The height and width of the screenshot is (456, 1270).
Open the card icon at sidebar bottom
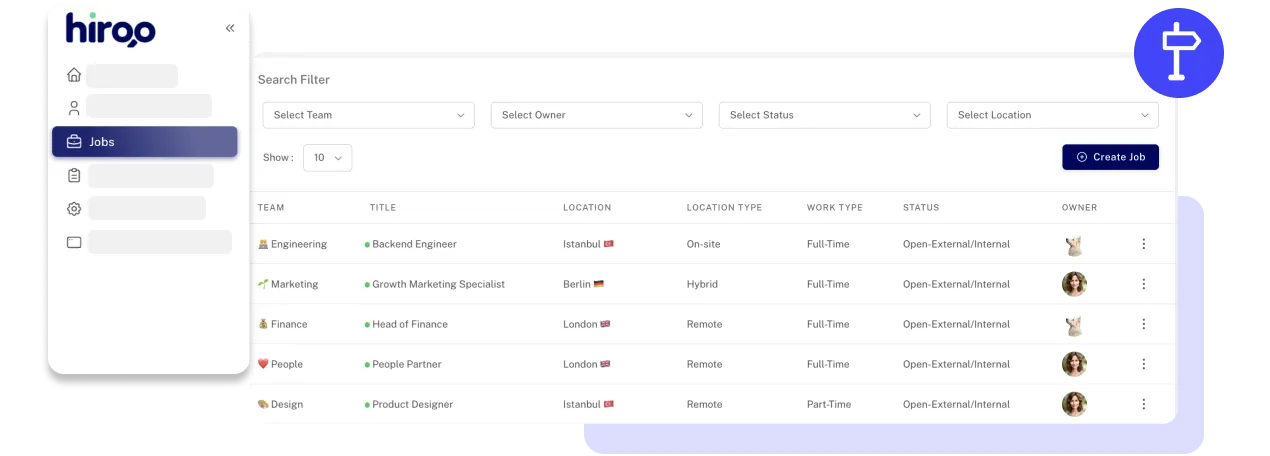[x=74, y=242]
